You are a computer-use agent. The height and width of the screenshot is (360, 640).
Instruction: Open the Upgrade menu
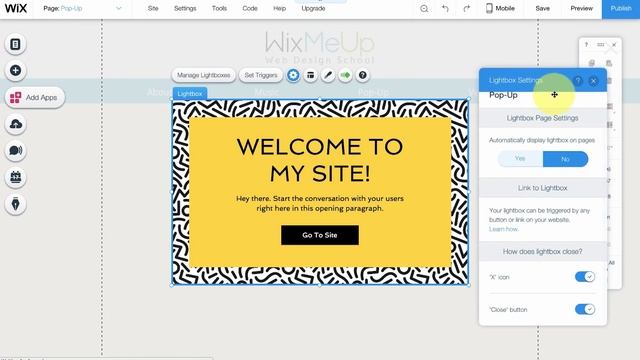tap(313, 8)
